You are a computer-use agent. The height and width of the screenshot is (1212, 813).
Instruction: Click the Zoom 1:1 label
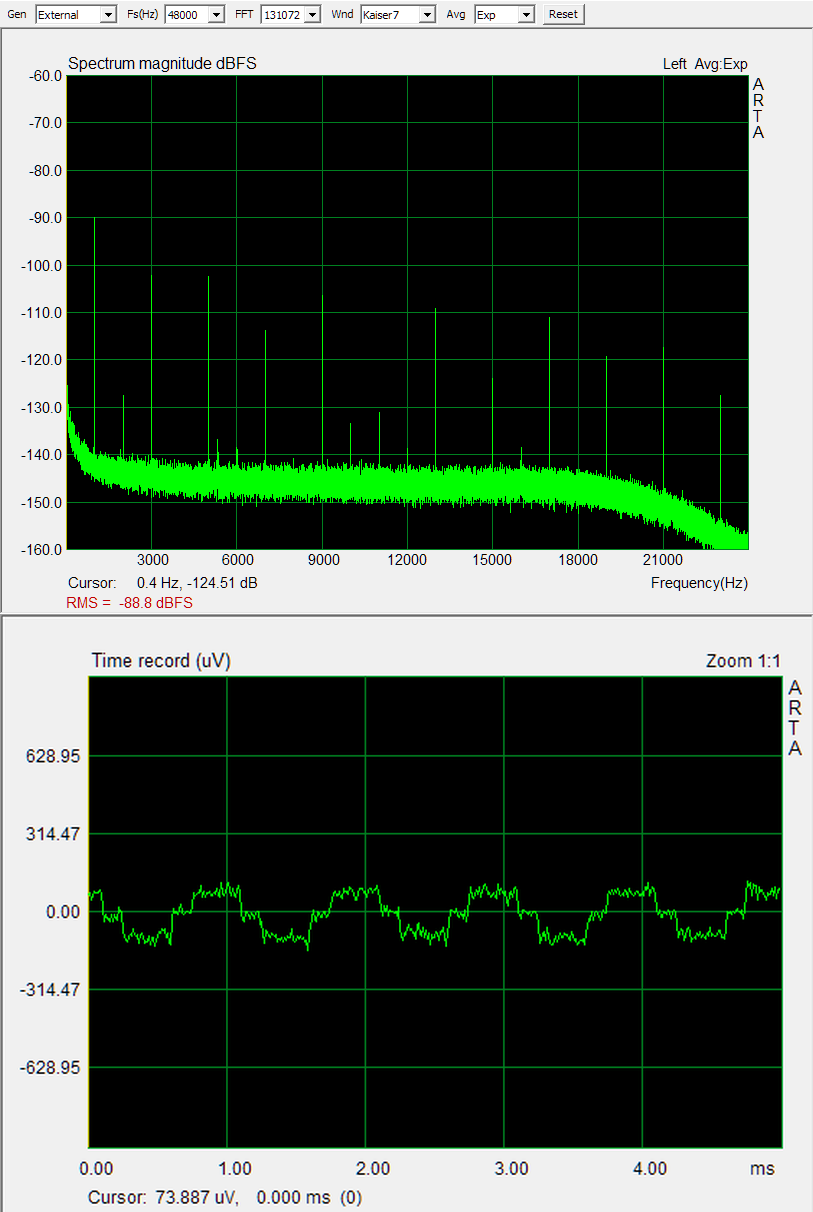(x=743, y=661)
